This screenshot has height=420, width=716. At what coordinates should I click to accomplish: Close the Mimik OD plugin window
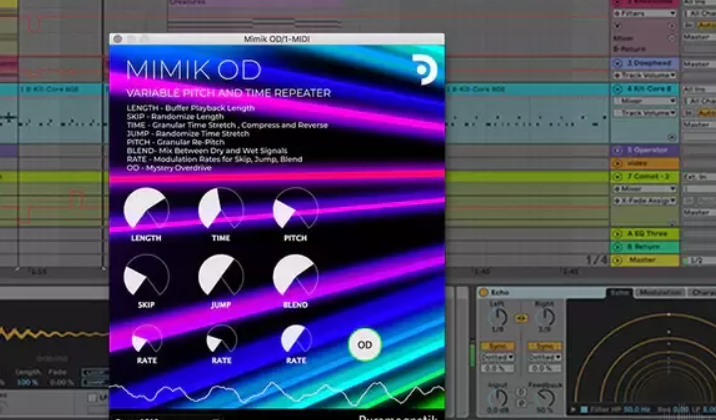[117, 39]
